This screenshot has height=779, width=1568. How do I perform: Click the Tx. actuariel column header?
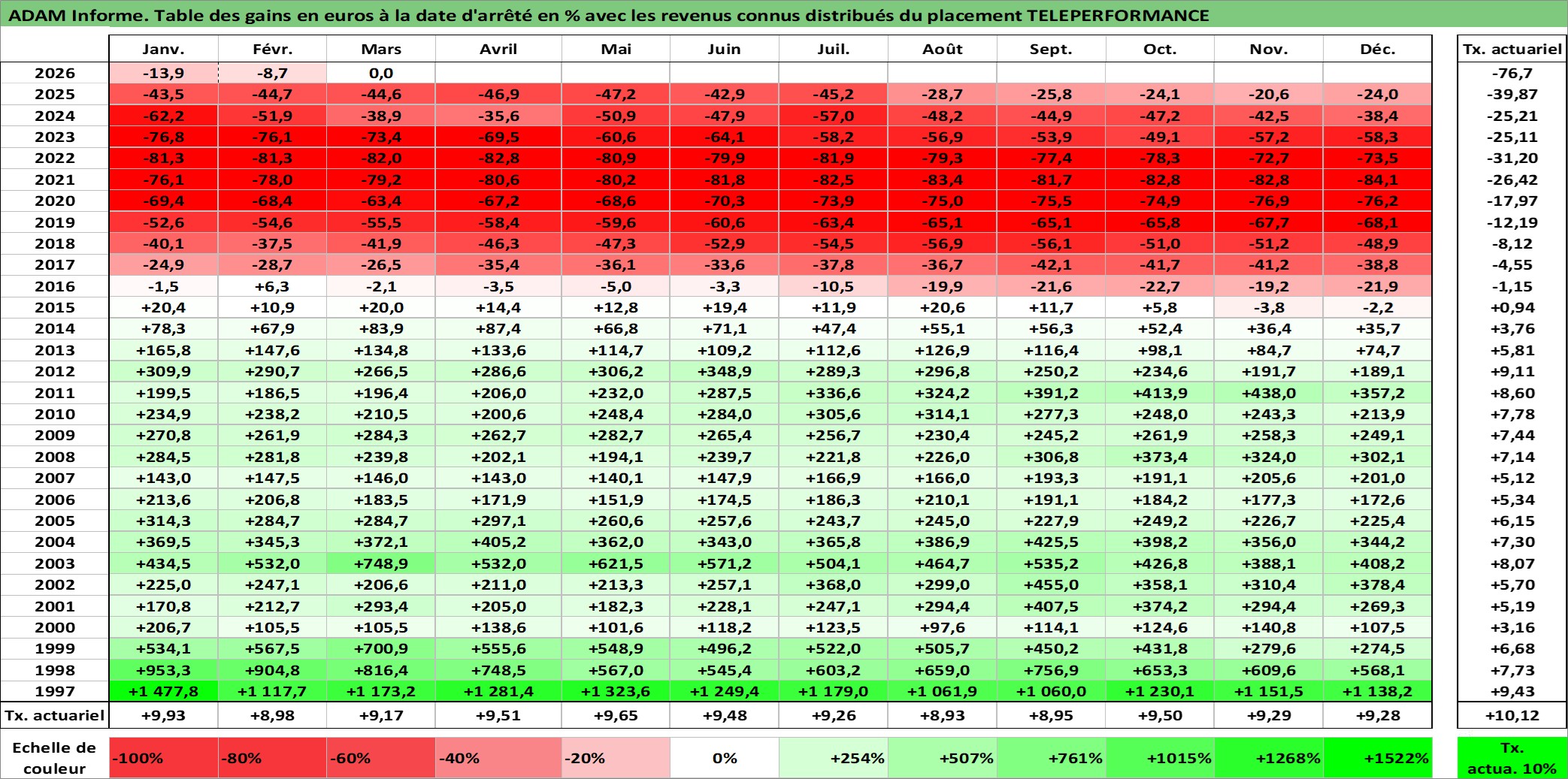click(x=1512, y=49)
